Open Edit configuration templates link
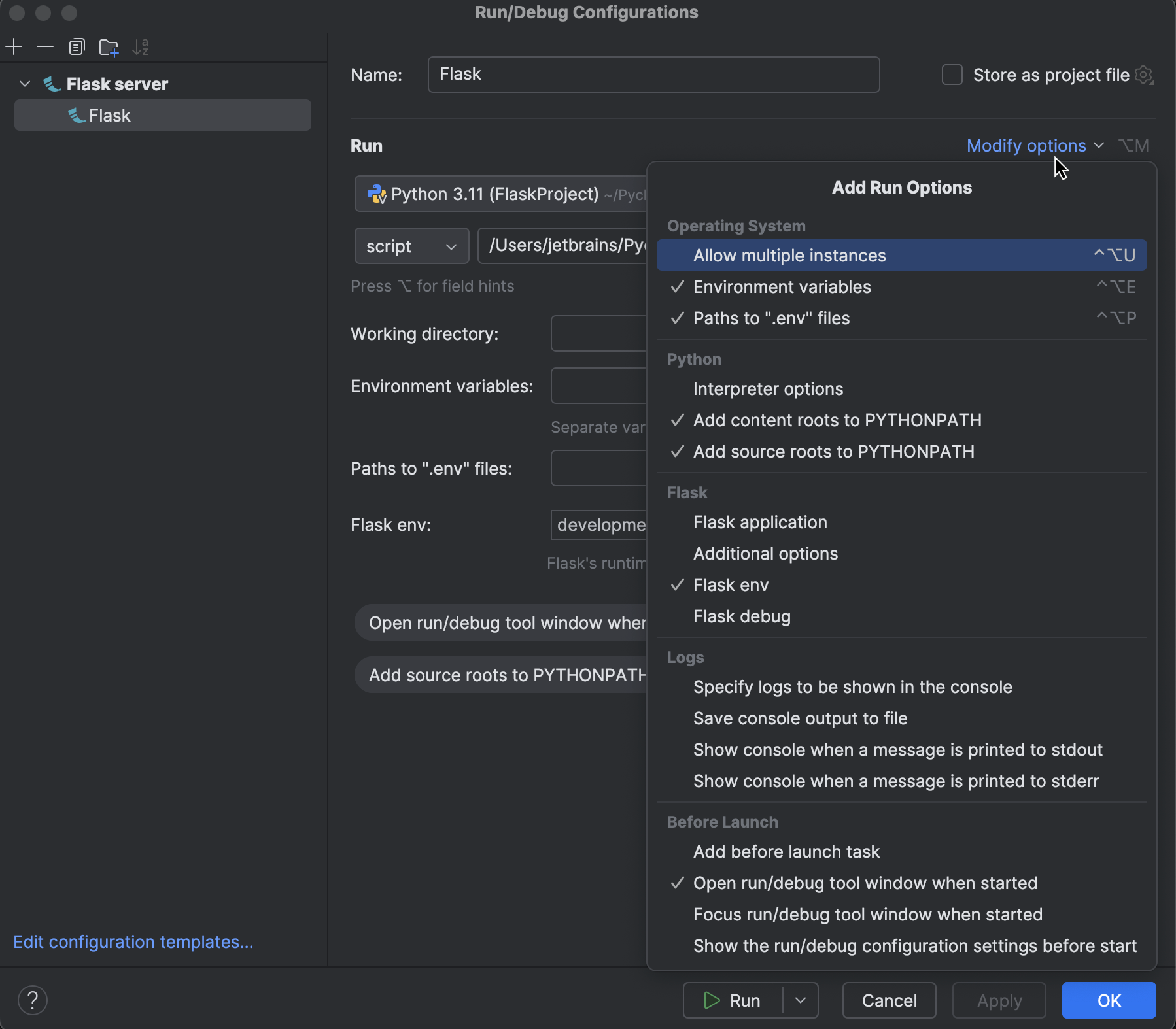 [x=132, y=941]
